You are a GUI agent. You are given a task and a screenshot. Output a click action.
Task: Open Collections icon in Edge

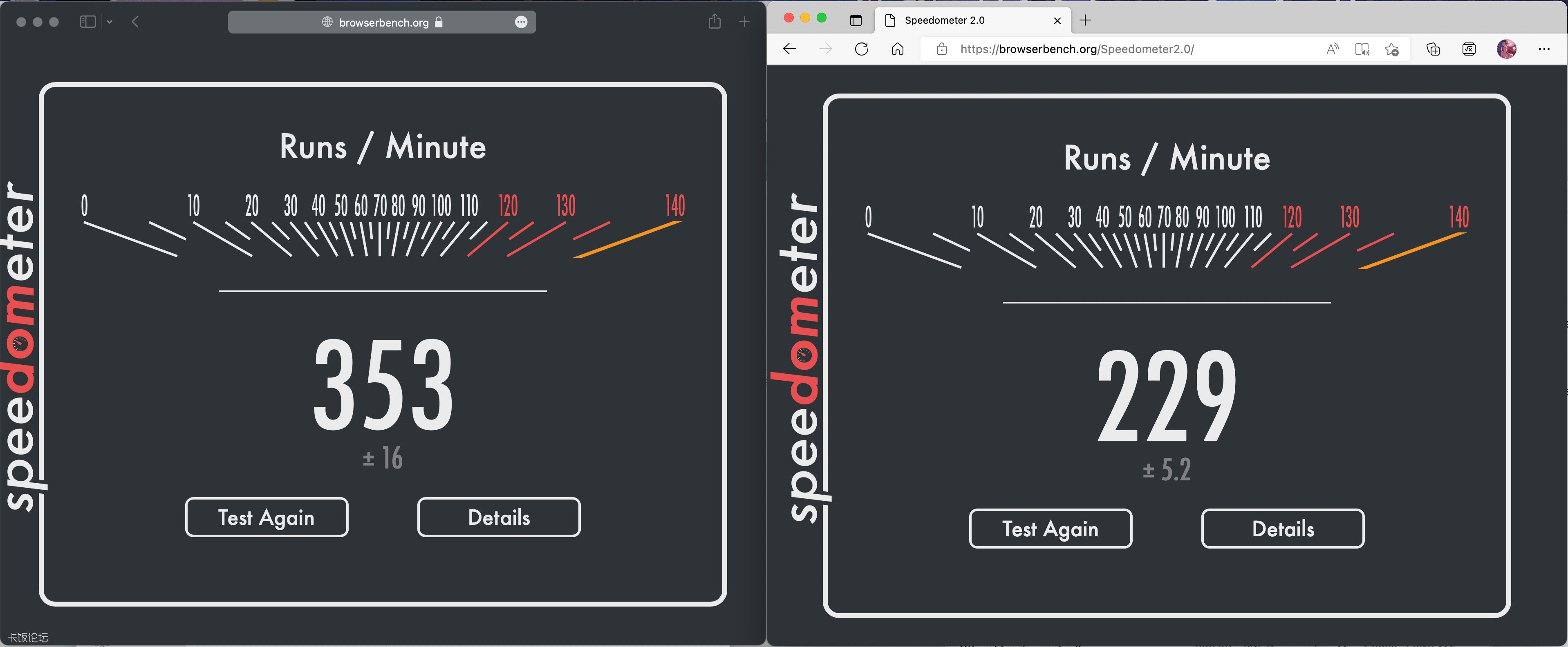tap(1433, 49)
